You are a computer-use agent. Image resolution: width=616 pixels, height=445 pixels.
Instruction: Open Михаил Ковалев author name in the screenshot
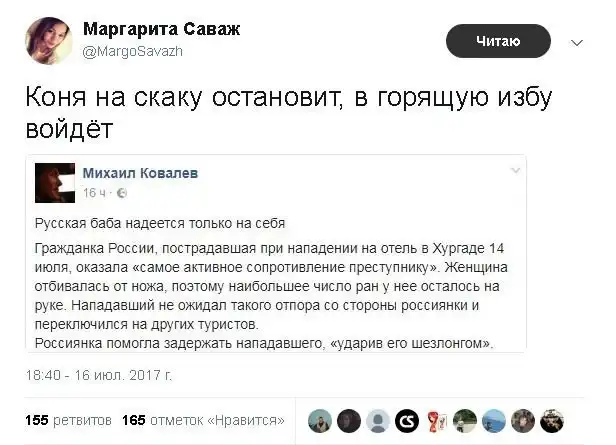[140, 173]
